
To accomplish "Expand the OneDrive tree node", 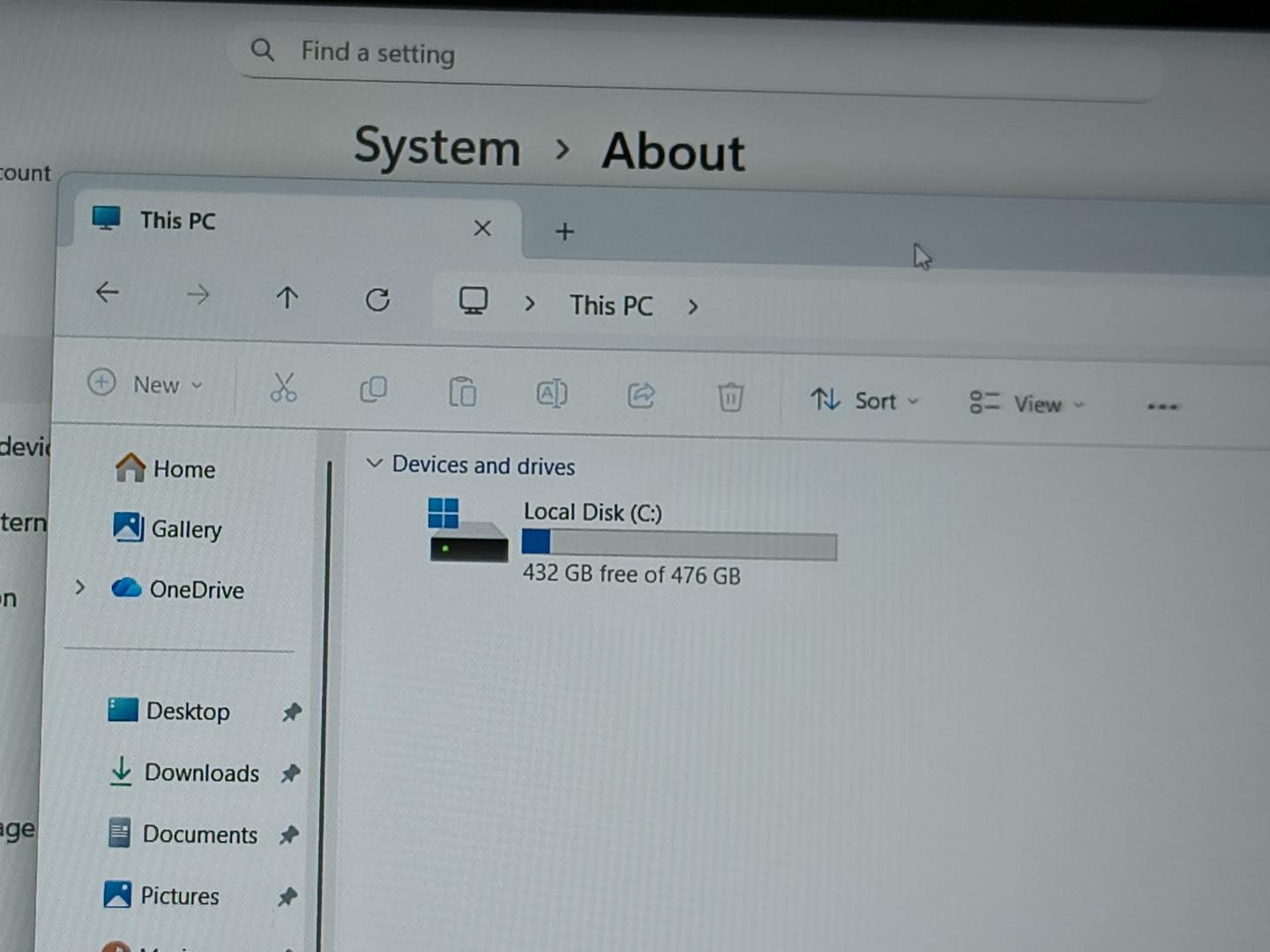I will tap(80, 587).
